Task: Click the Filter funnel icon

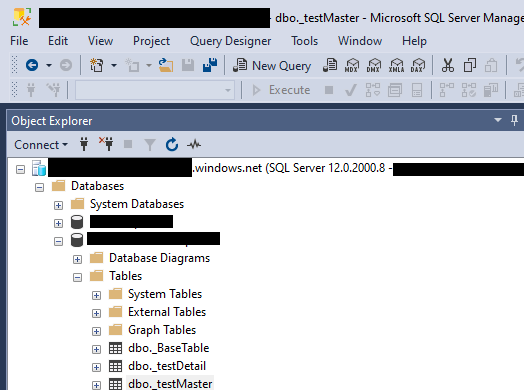Action: [150, 145]
